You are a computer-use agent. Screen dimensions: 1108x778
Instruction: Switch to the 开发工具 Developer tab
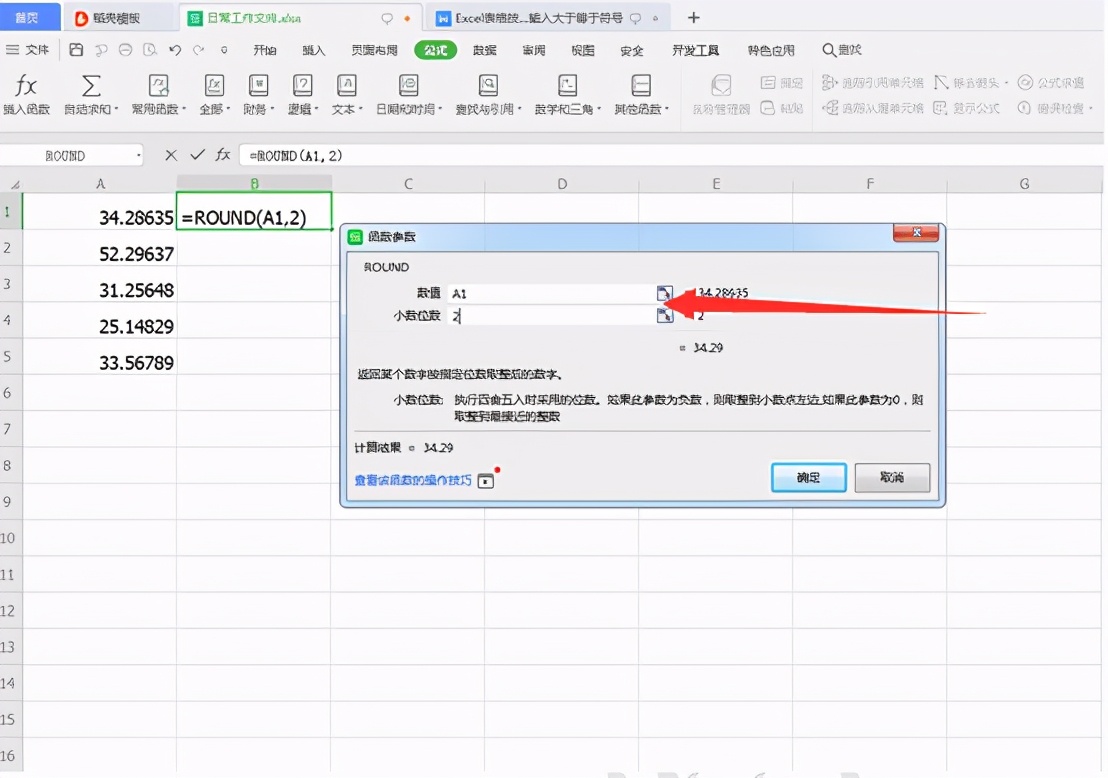695,50
